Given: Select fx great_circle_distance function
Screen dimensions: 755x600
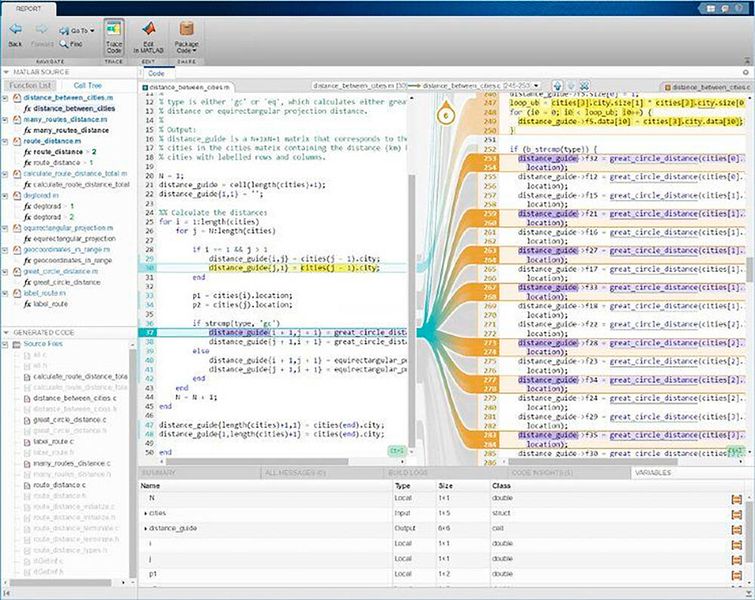Looking at the screenshot, I should 62,282.
